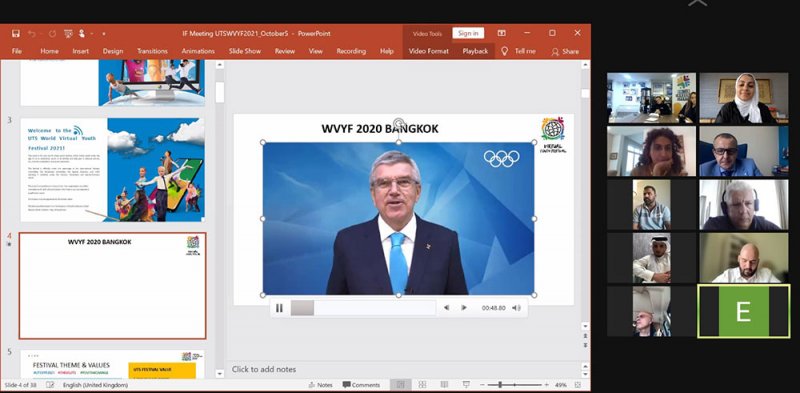The width and height of the screenshot is (800, 393).
Task: Click the spell check icon in status bar
Action: pyautogui.click(x=50, y=385)
